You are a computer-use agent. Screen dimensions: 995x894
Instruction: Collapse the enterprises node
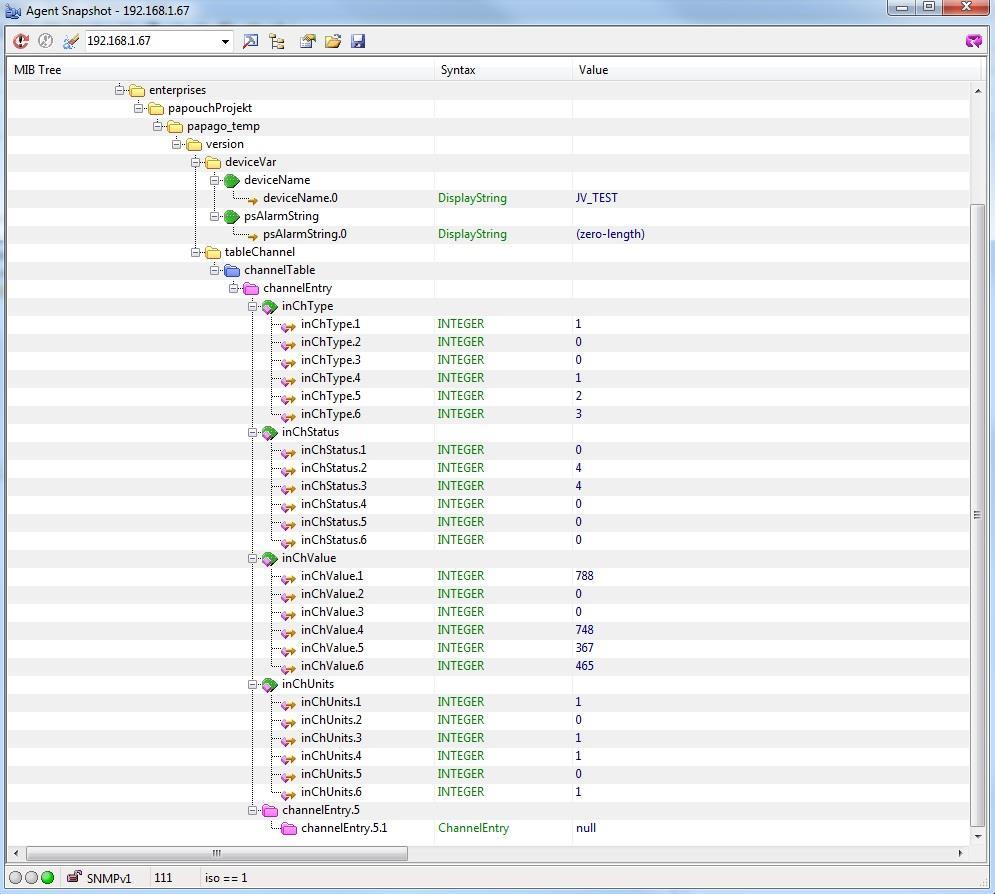point(119,90)
